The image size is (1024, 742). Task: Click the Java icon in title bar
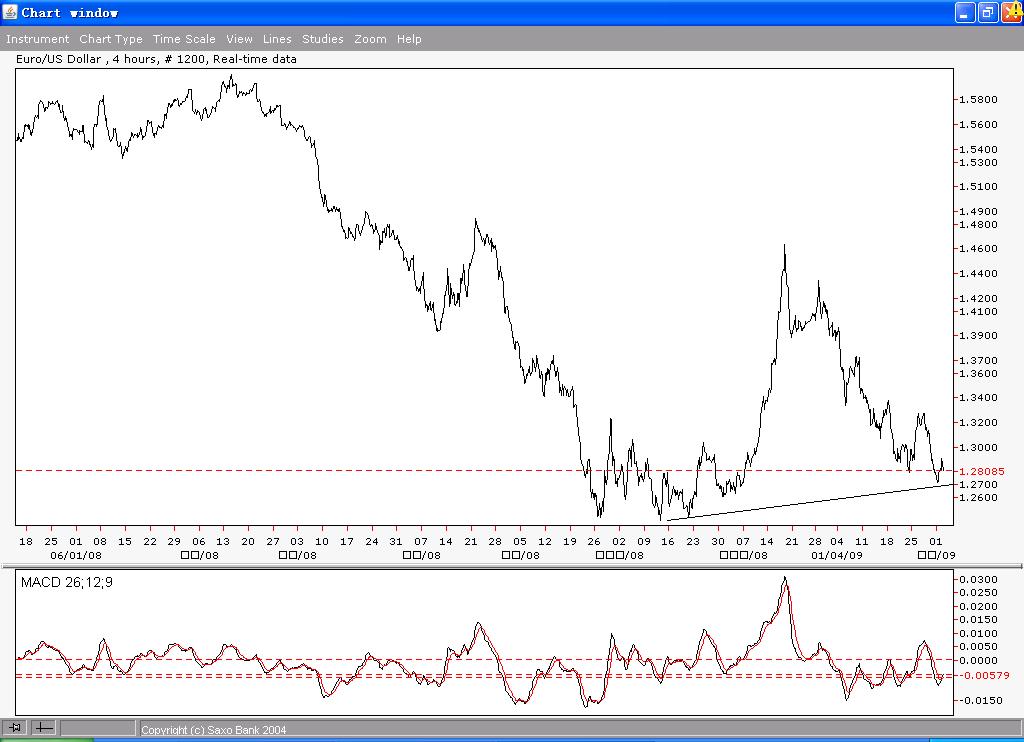[10, 12]
